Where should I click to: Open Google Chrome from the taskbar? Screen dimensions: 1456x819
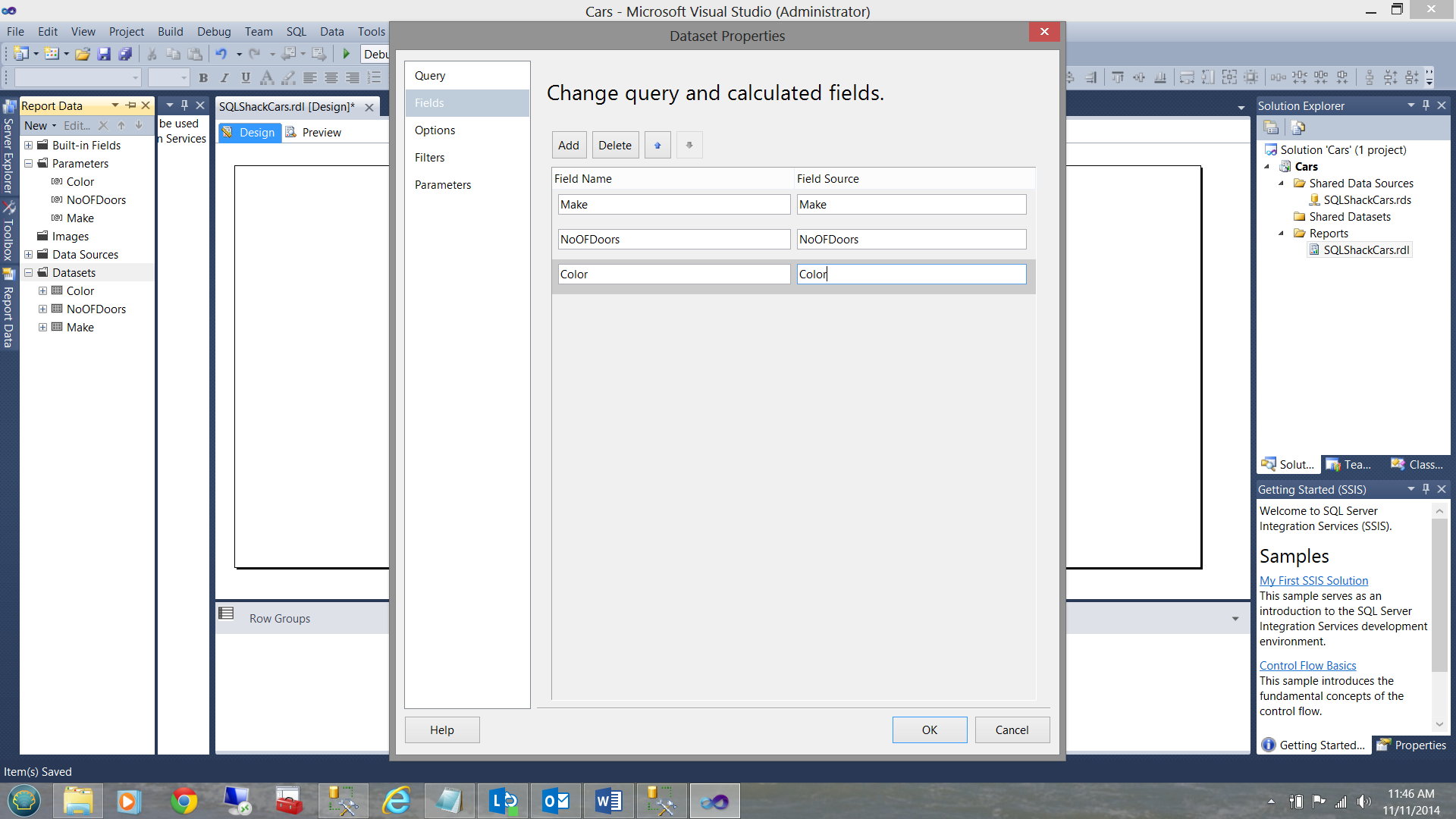184,801
